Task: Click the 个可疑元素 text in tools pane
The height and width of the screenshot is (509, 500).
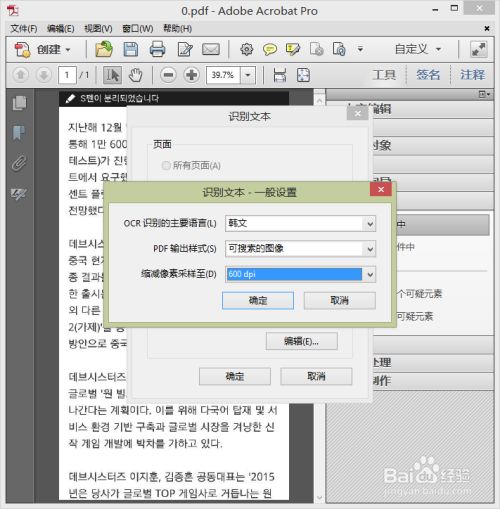Action: point(419,294)
